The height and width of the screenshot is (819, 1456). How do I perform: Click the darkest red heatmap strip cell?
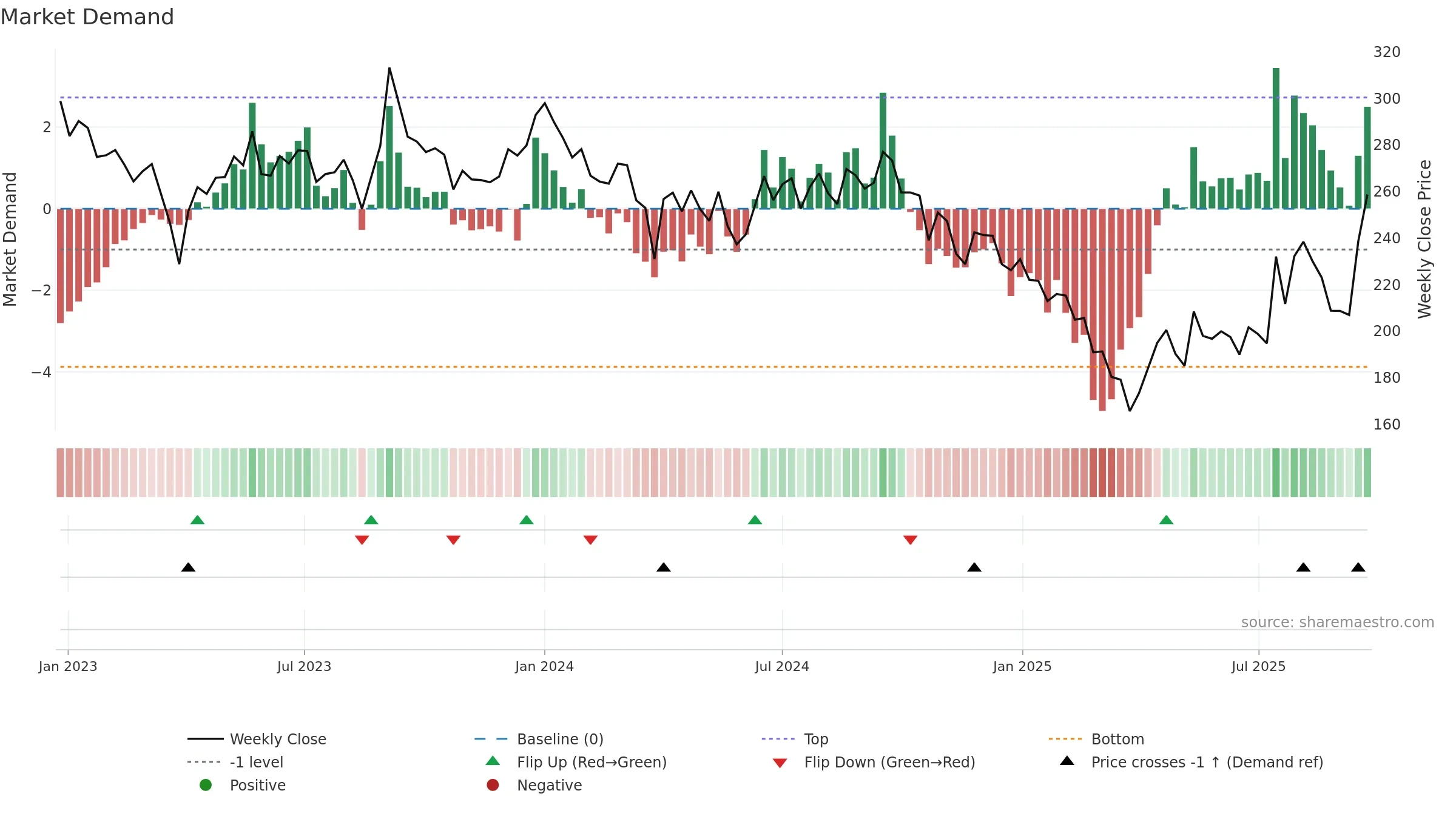(x=1102, y=473)
